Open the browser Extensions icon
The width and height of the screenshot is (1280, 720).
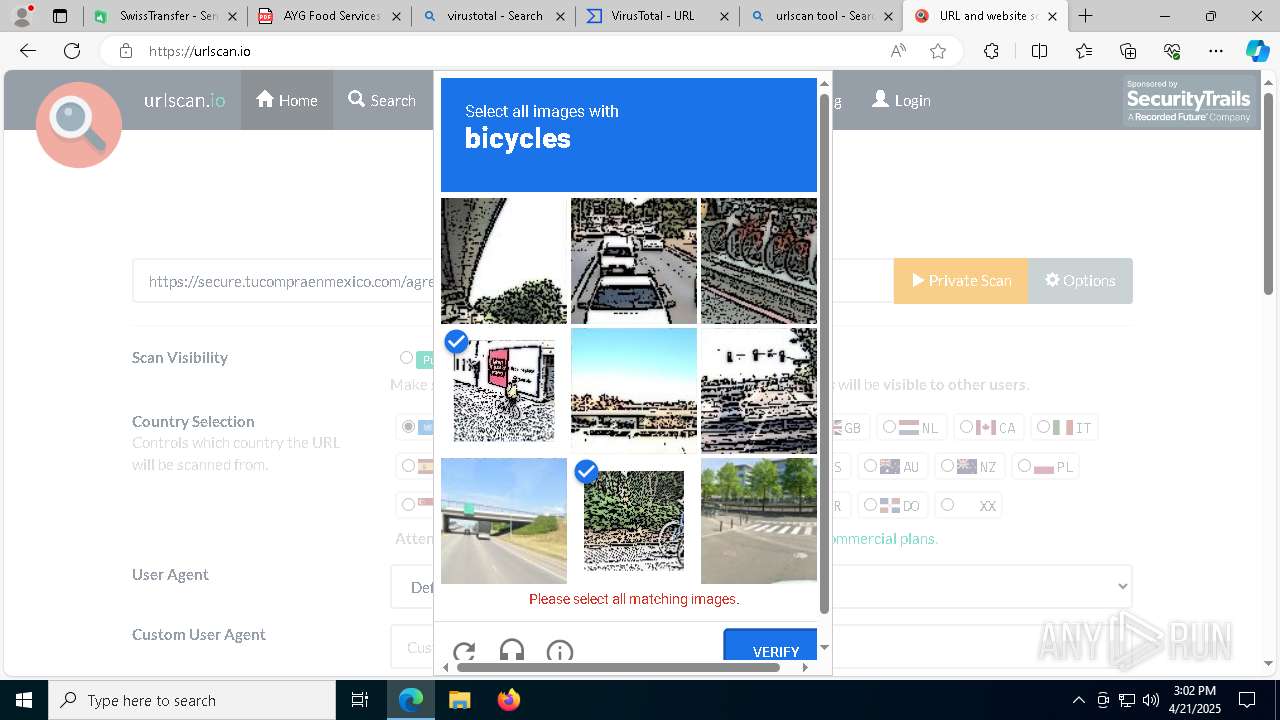pos(991,51)
